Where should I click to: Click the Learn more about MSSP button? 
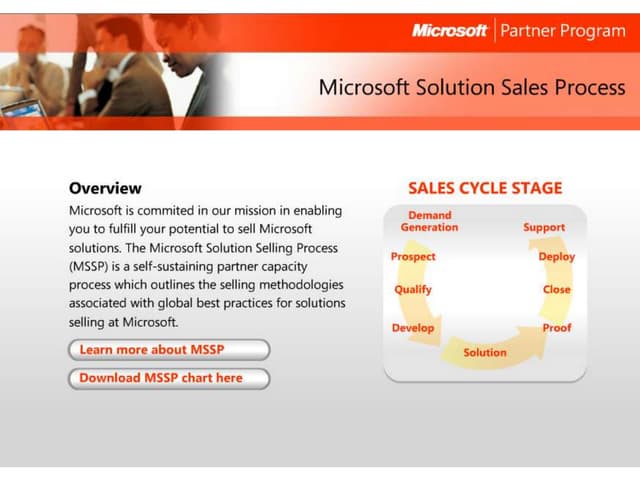(168, 350)
